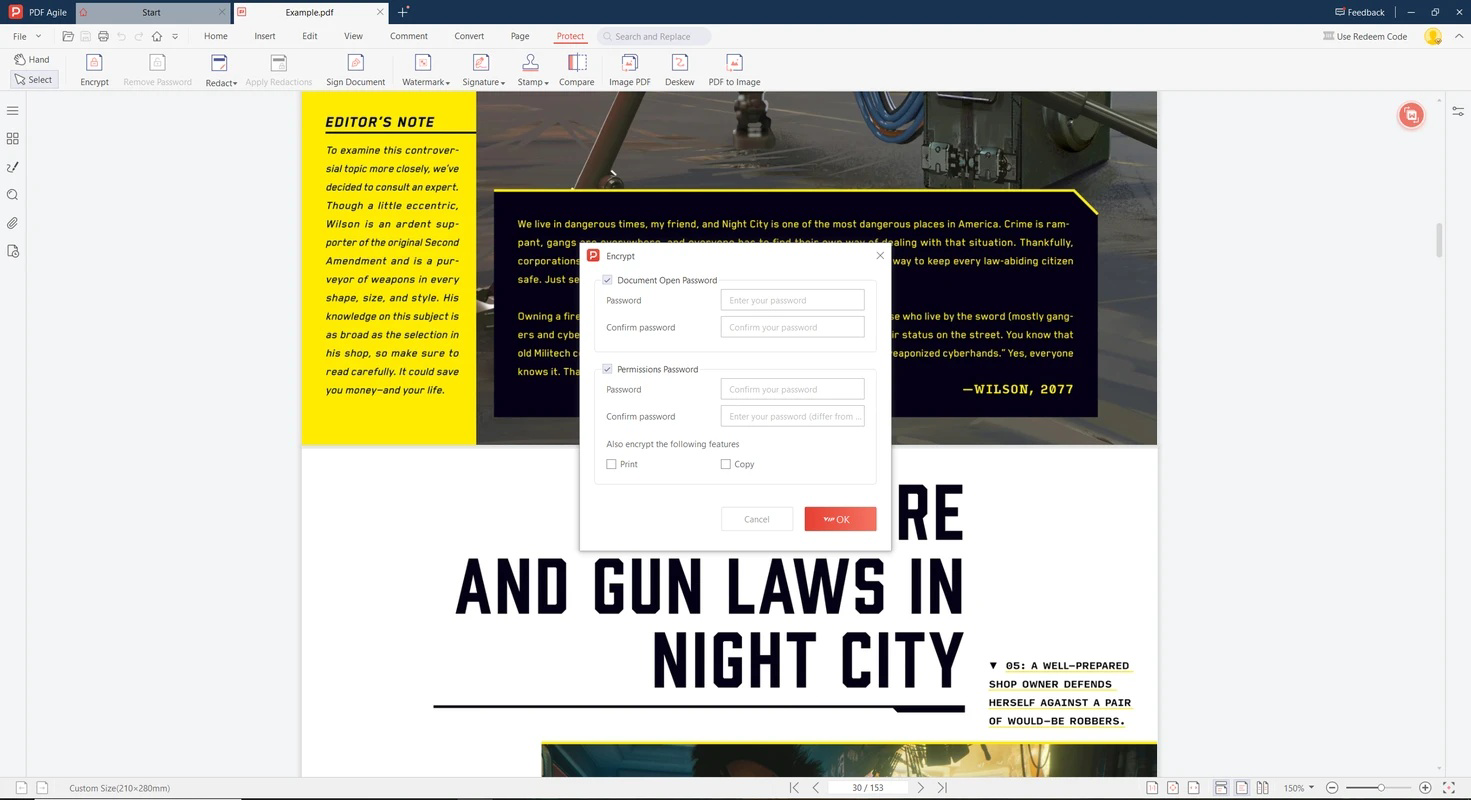Toggle full screen mode icon
This screenshot has height=800, width=1471.
(1449, 788)
